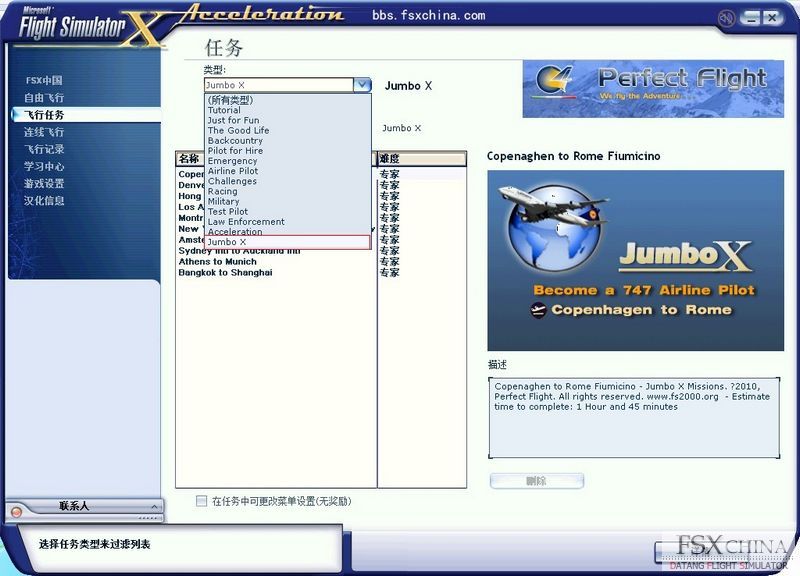
Task: Choose Emergency mission type
Action: (288, 161)
